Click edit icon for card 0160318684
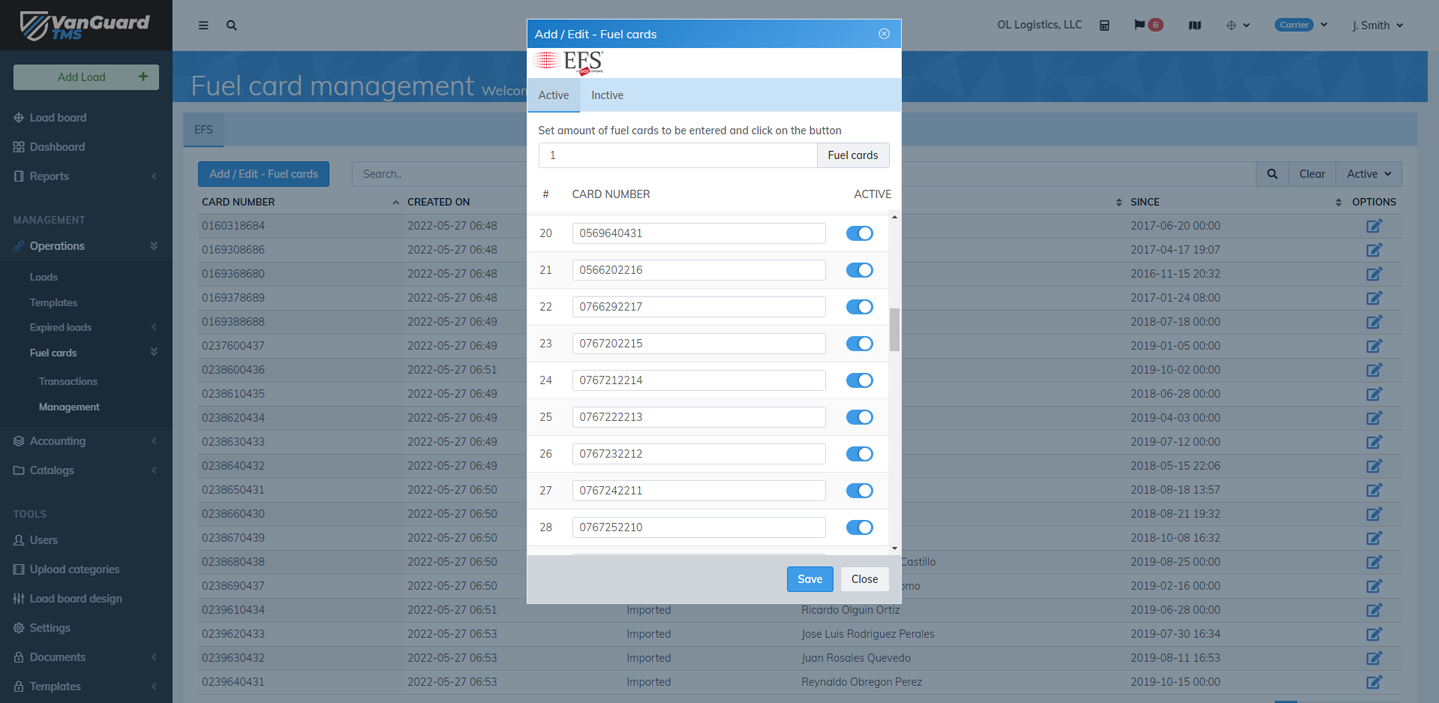This screenshot has width=1439, height=703. pyautogui.click(x=1374, y=226)
